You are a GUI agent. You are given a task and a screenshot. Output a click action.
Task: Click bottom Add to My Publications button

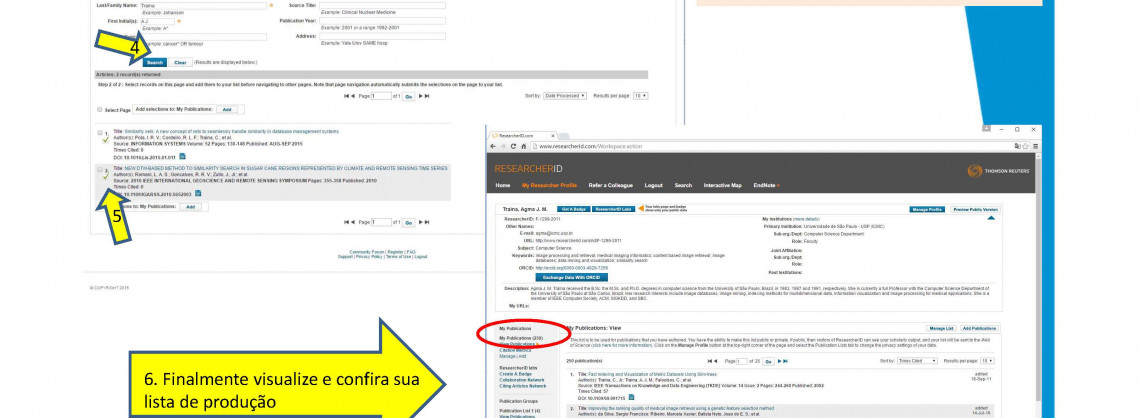click(190, 206)
